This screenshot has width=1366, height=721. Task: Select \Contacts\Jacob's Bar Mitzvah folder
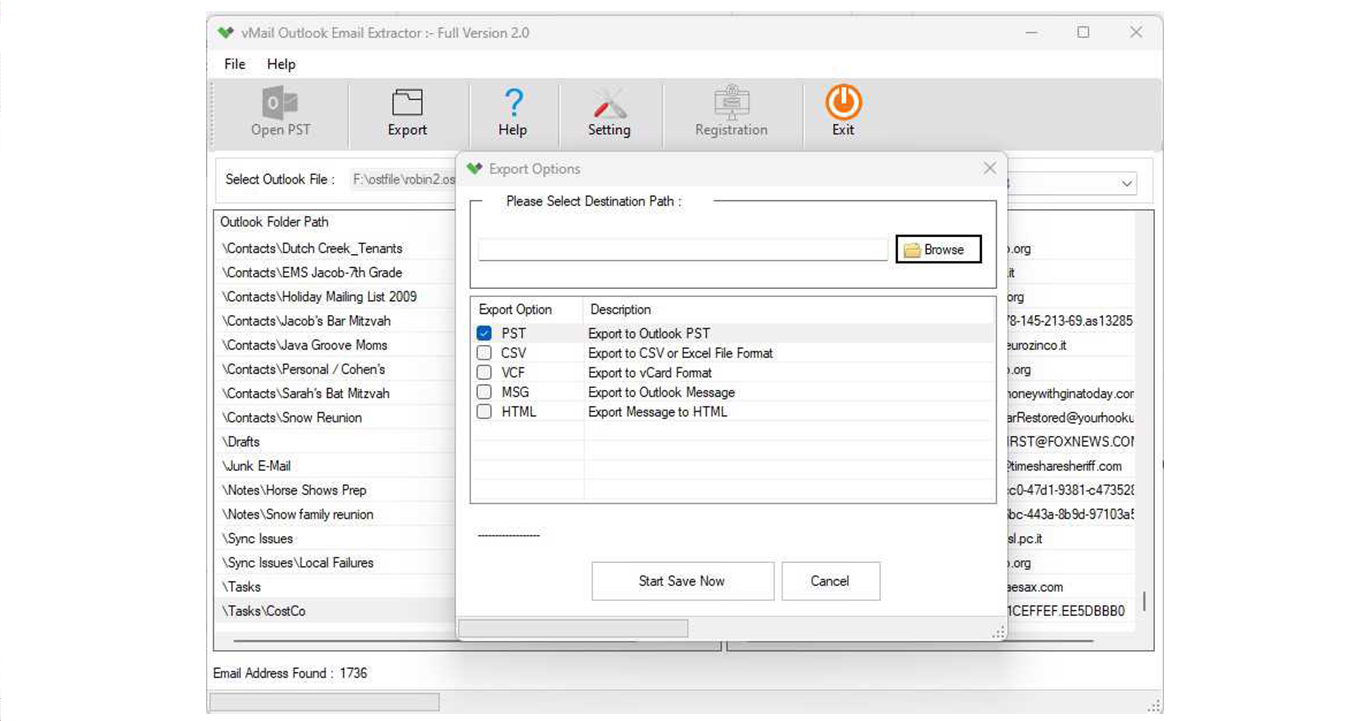coord(335,321)
